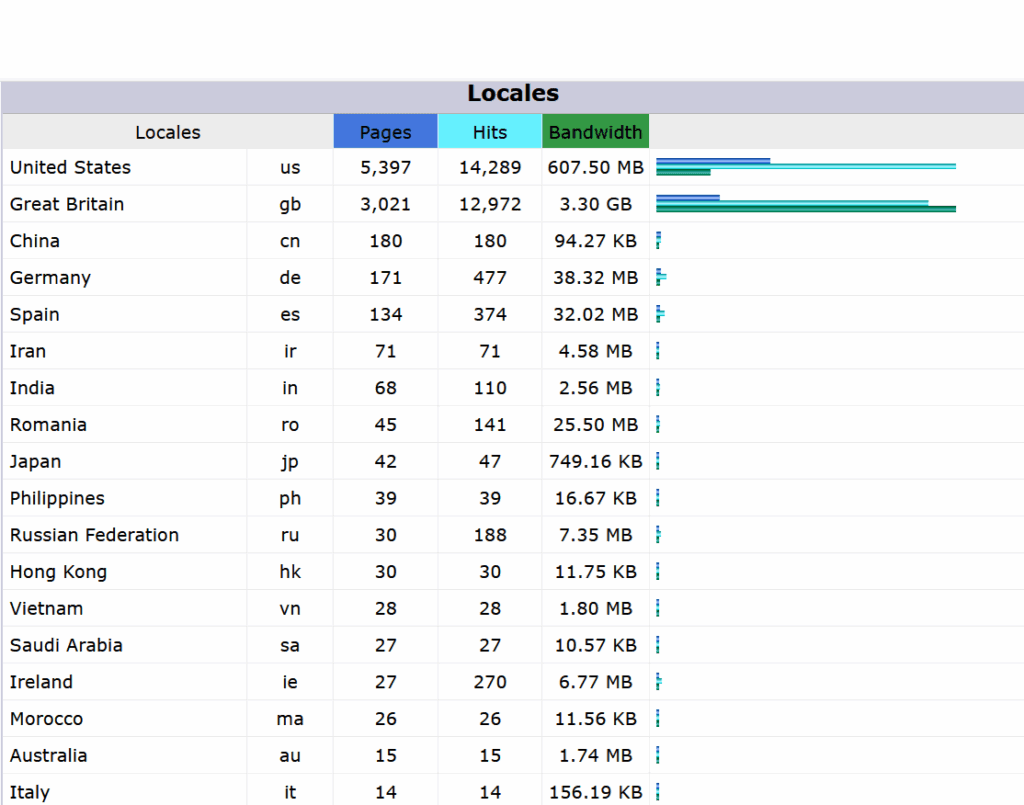The height and width of the screenshot is (805, 1024).
Task: Sort table by the Pages column
Action: coord(385,131)
